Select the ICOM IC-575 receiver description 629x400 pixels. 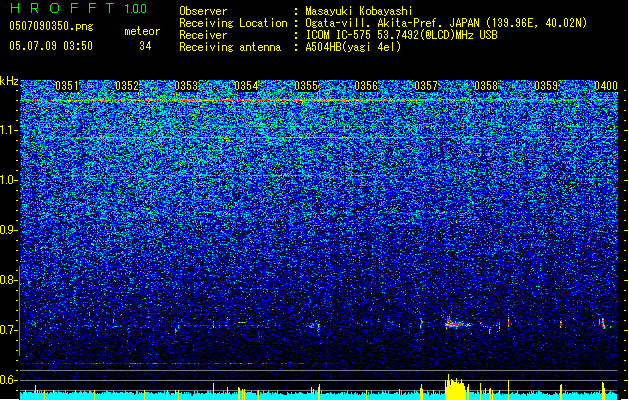point(402,35)
